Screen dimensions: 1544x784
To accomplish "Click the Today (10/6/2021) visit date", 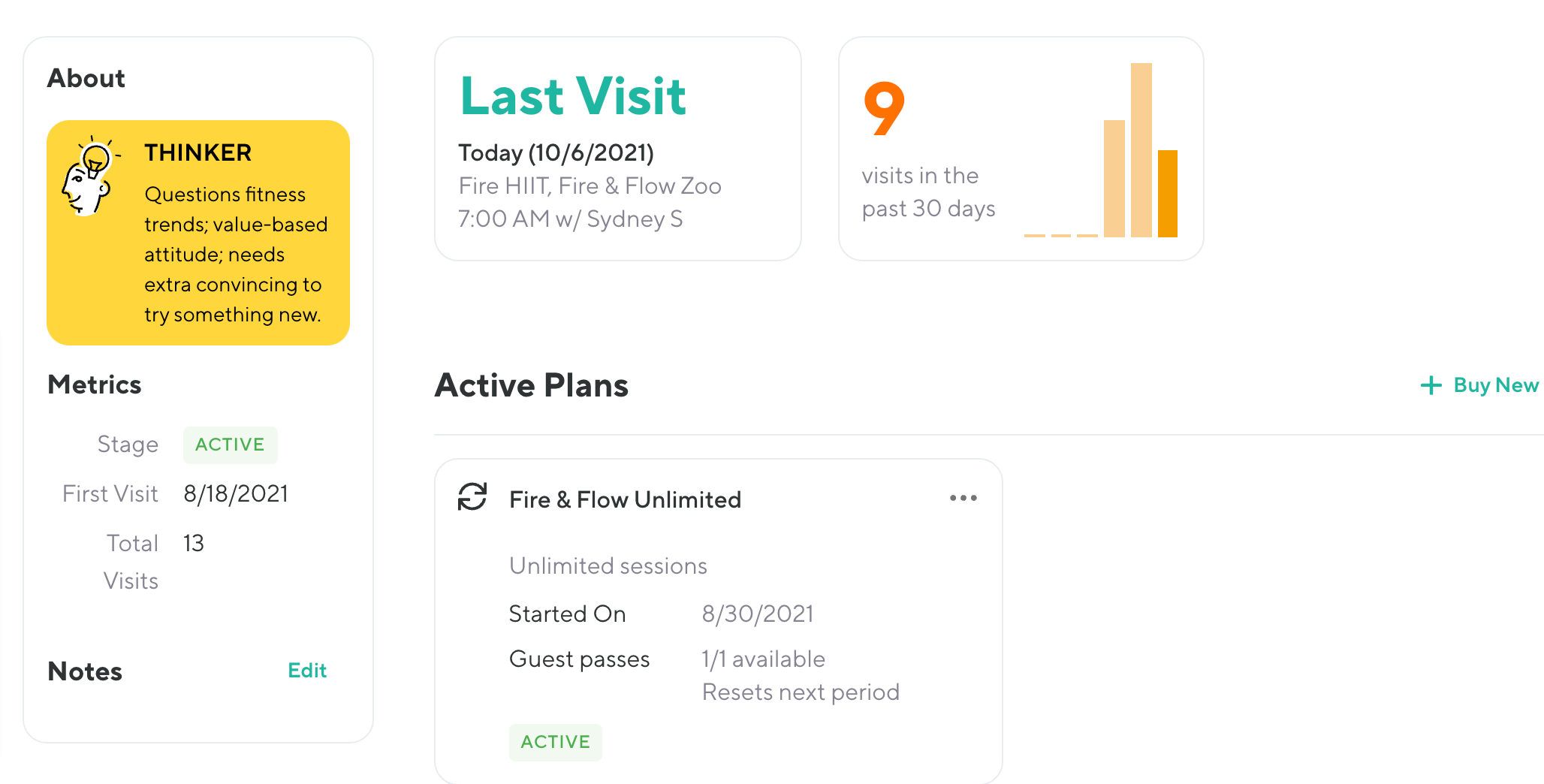I will click(556, 152).
